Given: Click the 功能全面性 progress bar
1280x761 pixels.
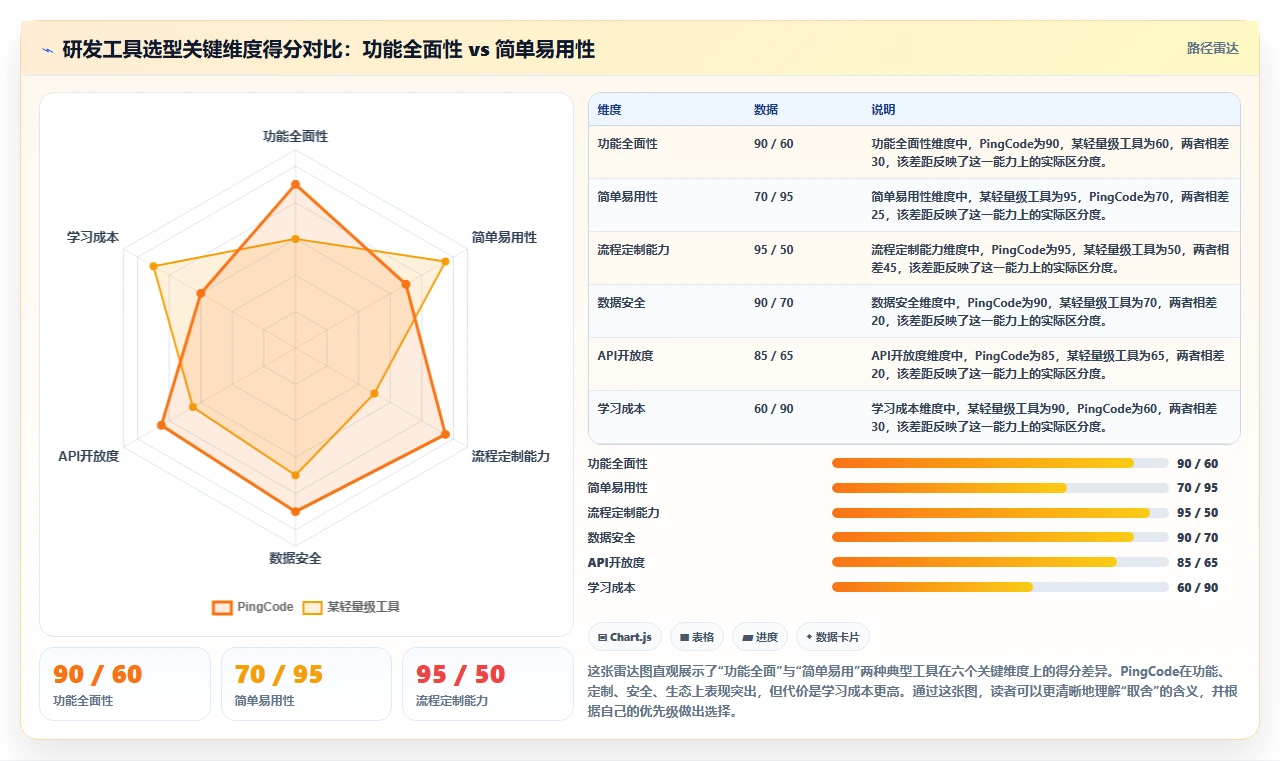Looking at the screenshot, I should [1000, 463].
